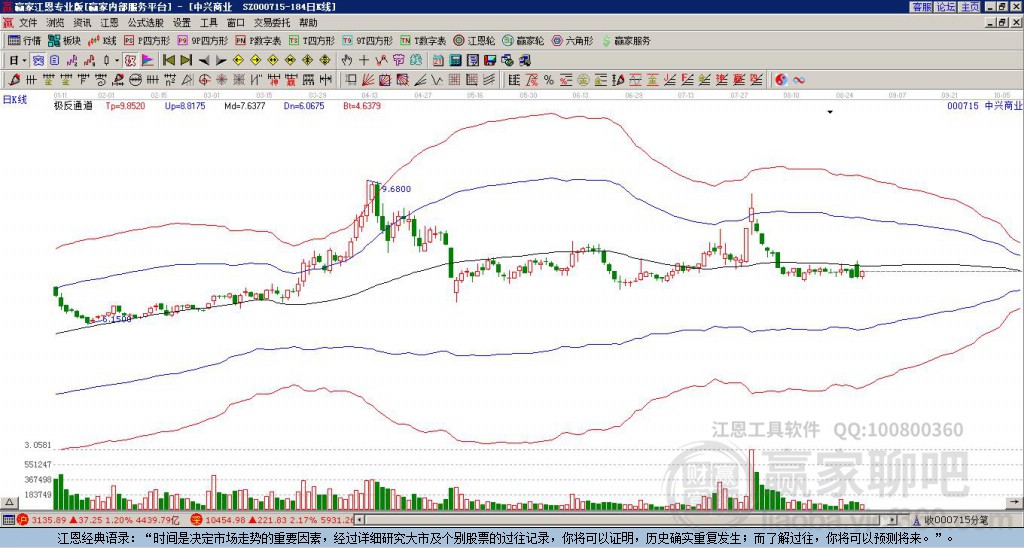The width and height of the screenshot is (1024, 548).
Task: Click the red floppy disk save icon
Action: click(490, 61)
